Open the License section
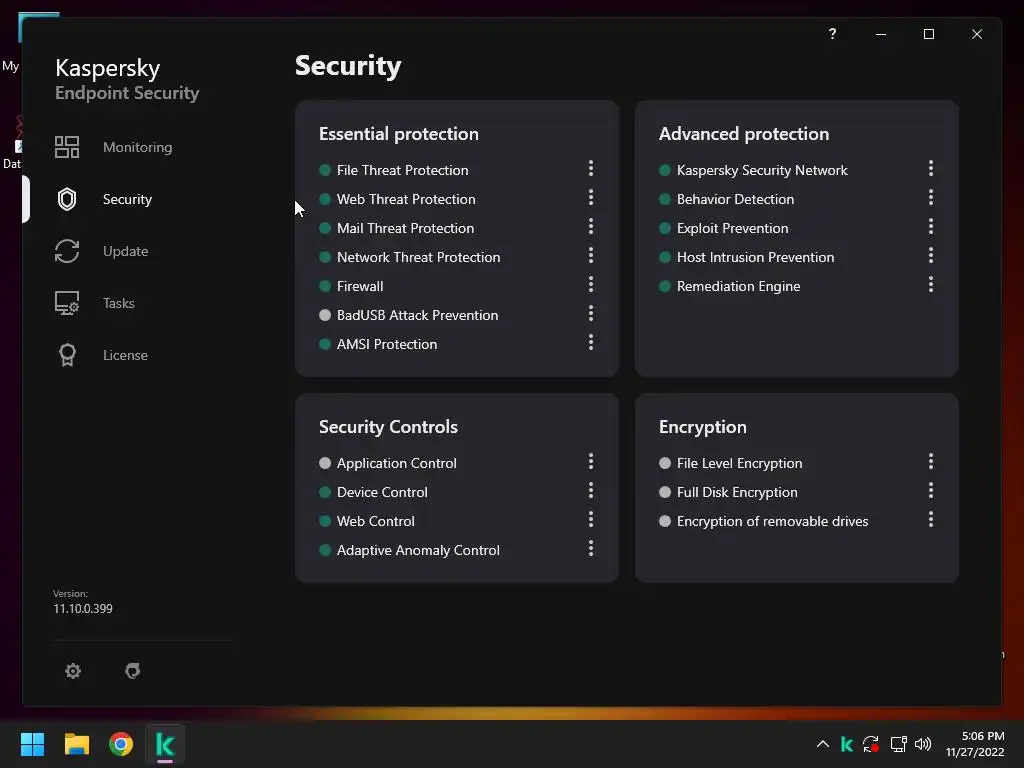 (125, 355)
